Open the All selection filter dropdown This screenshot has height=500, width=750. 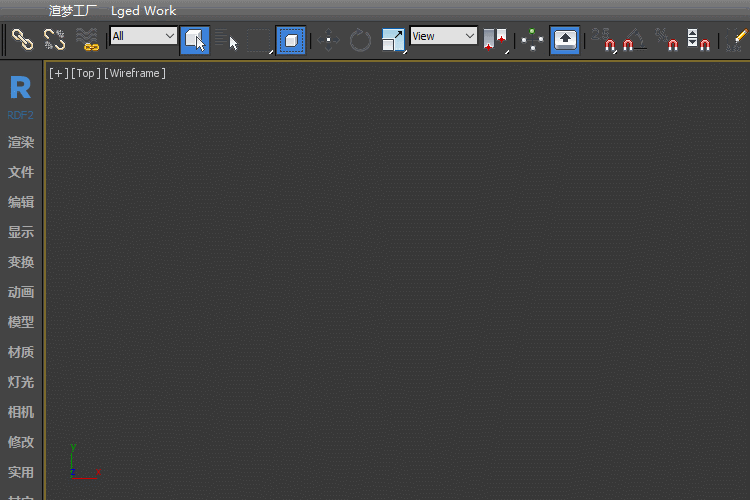click(x=144, y=36)
